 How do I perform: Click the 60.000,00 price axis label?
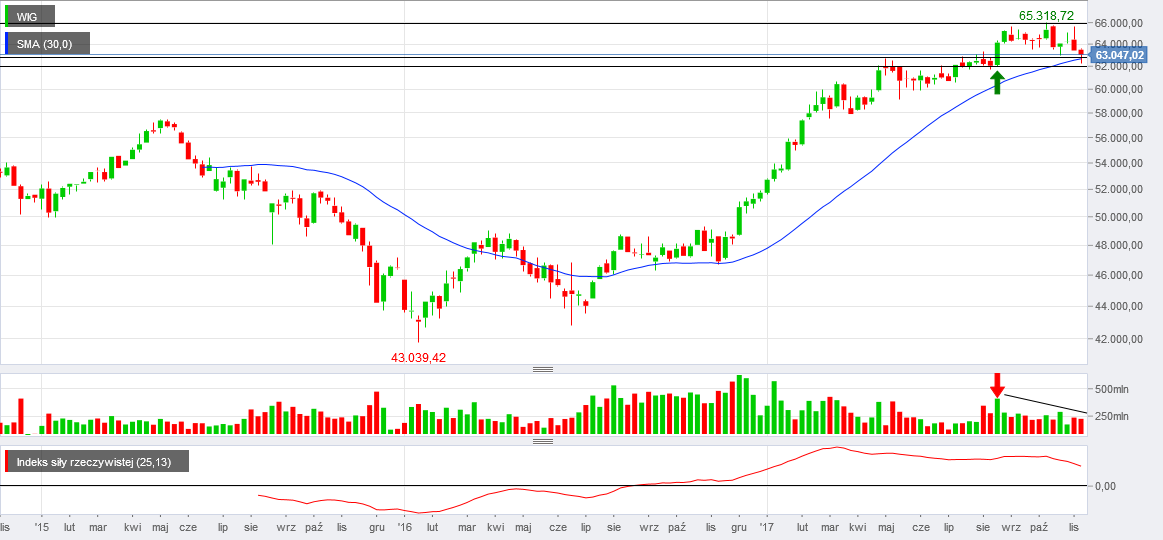1120,89
